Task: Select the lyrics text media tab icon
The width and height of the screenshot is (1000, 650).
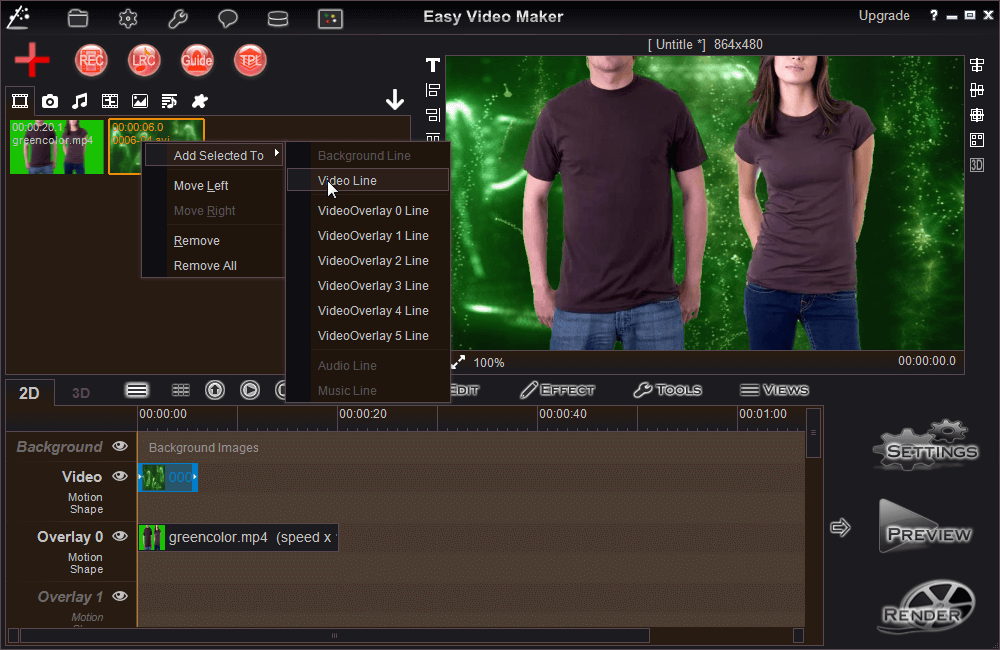Action: coord(170,101)
